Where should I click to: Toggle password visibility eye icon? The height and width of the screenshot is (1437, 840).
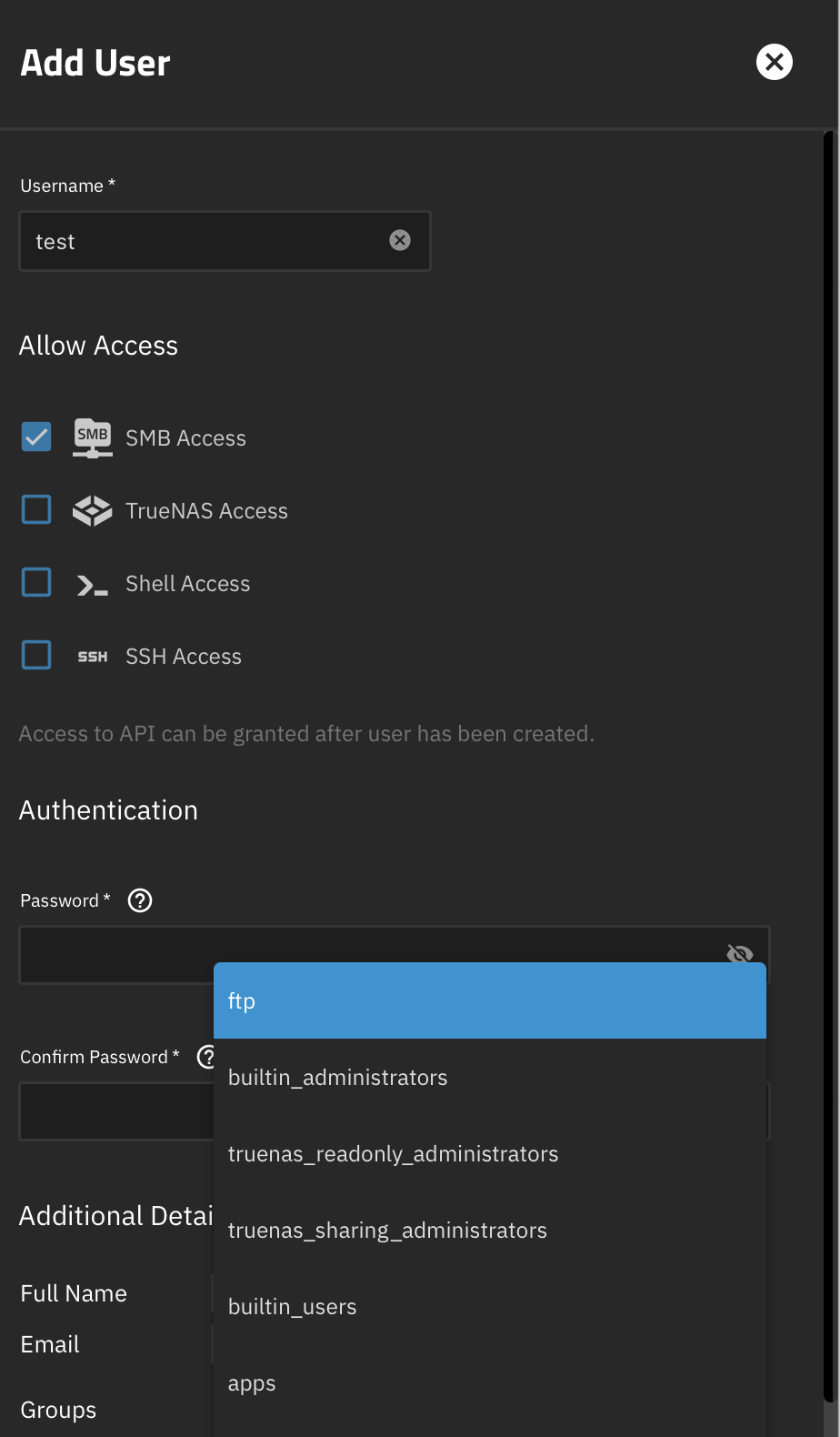point(740,952)
